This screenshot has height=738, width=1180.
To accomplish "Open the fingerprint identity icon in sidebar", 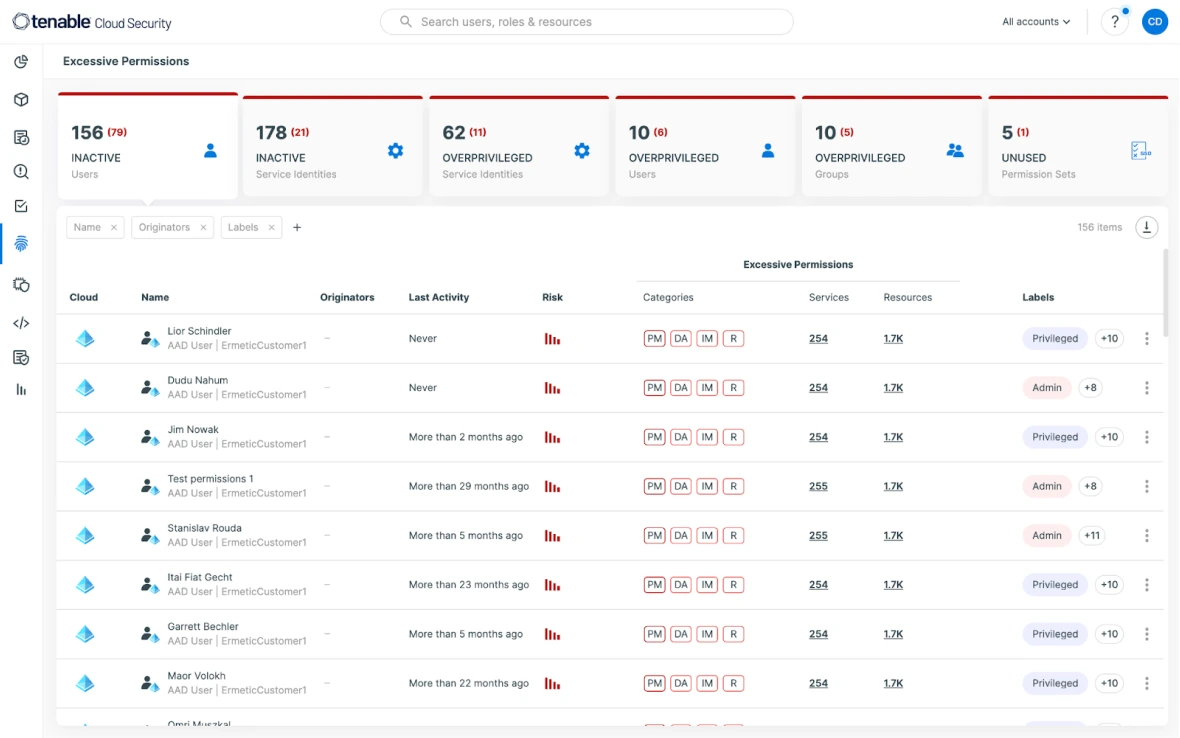I will tap(21, 243).
